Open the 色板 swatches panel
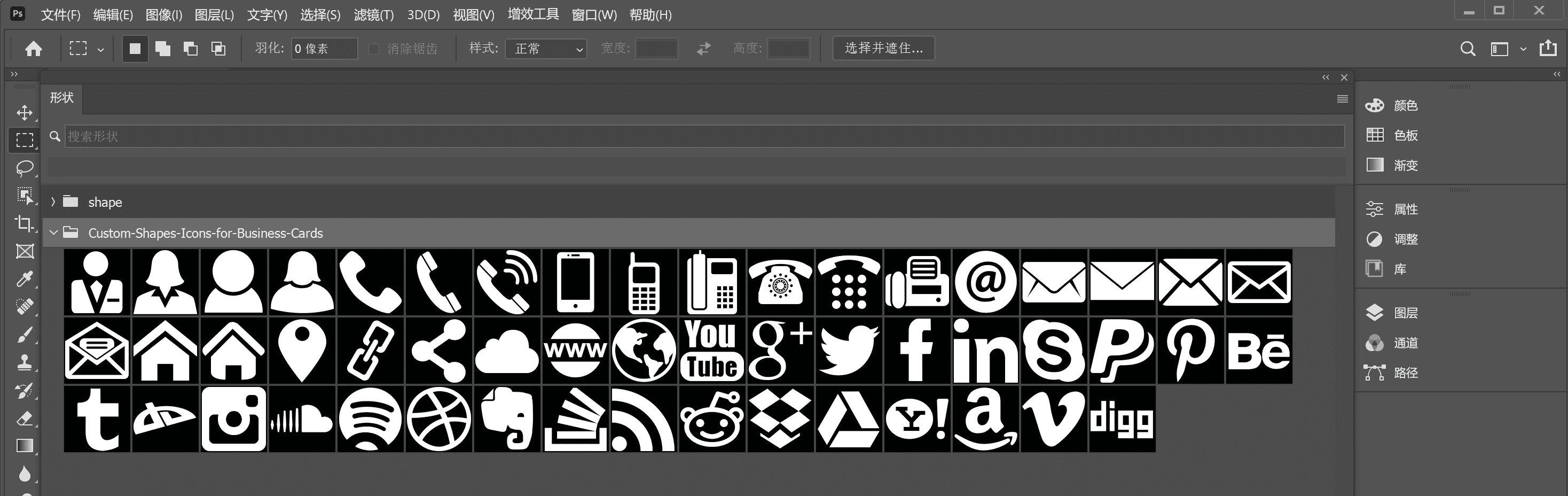Image resolution: width=1568 pixels, height=496 pixels. tap(1405, 135)
